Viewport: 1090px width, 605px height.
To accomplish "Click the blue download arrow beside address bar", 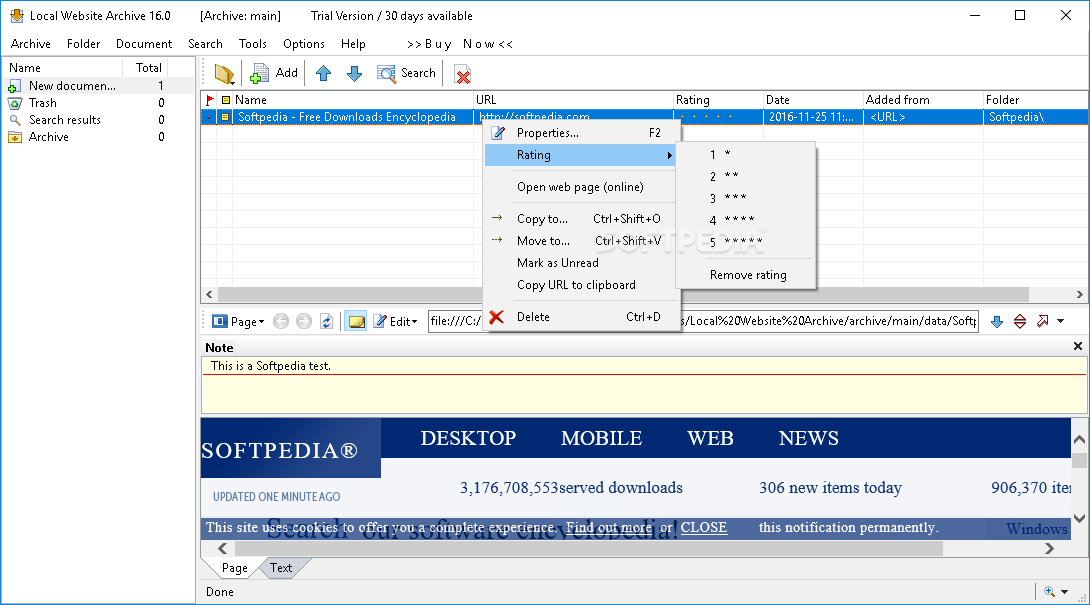I will pos(997,321).
